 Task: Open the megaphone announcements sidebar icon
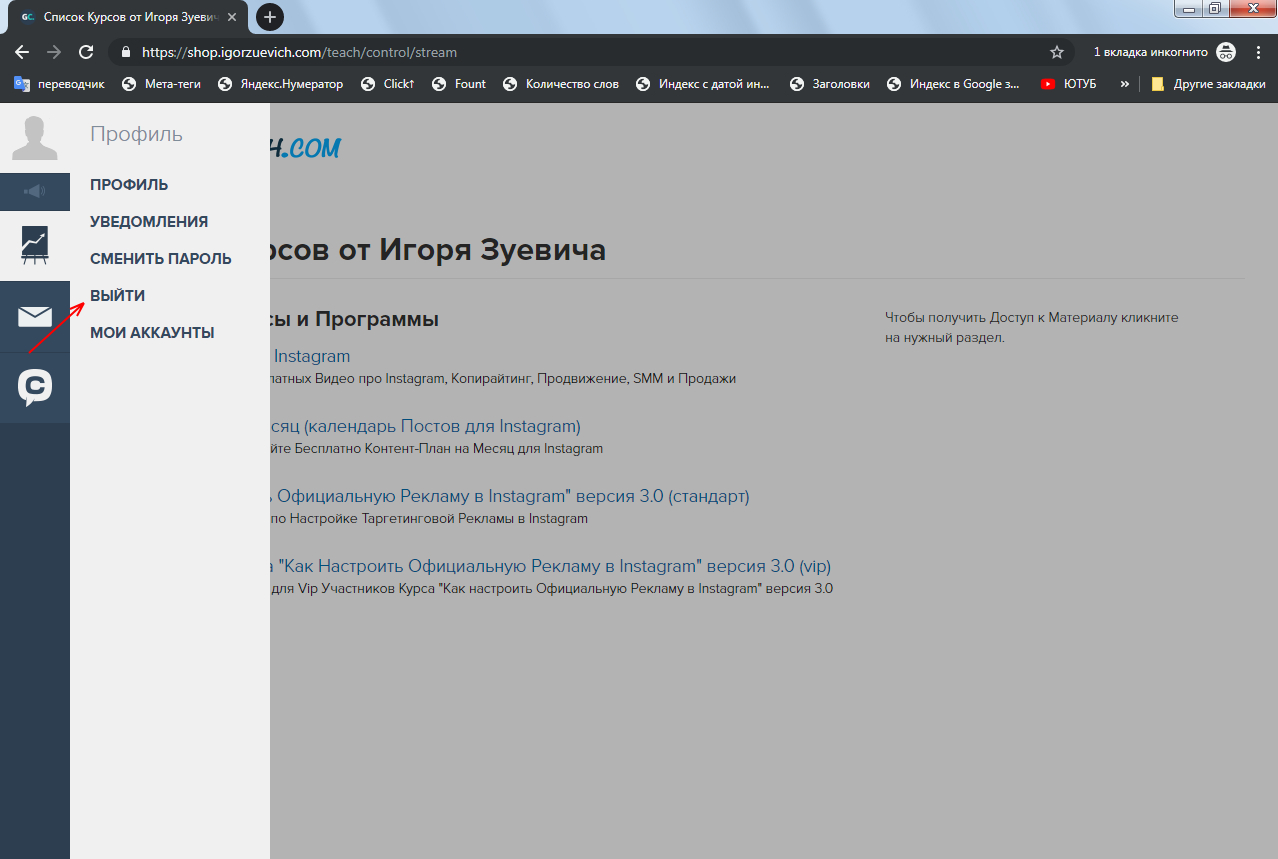pyautogui.click(x=35, y=191)
